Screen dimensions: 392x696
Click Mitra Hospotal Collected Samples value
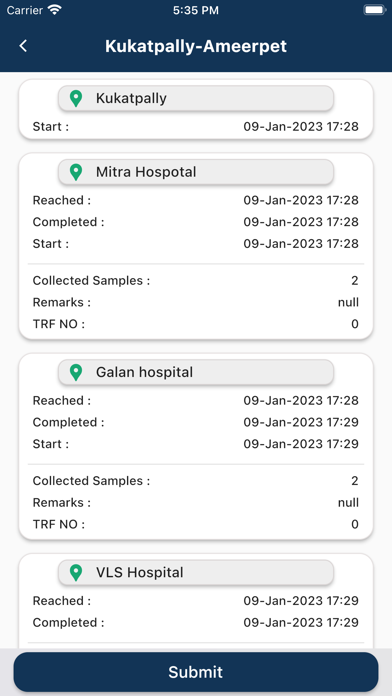tap(354, 281)
